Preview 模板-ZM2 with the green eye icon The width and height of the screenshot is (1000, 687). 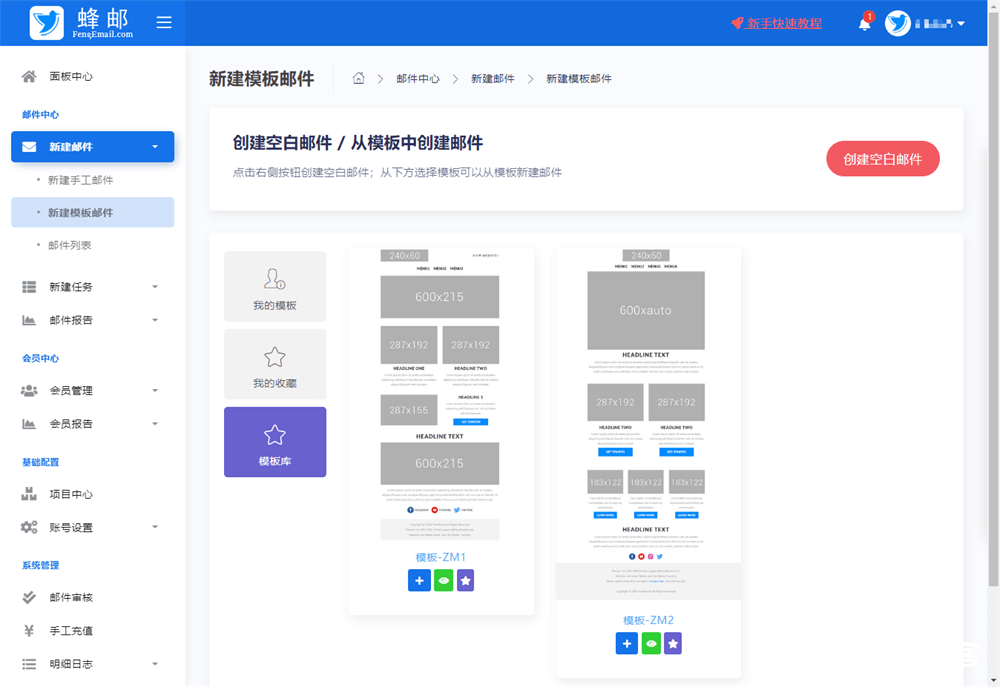point(651,644)
